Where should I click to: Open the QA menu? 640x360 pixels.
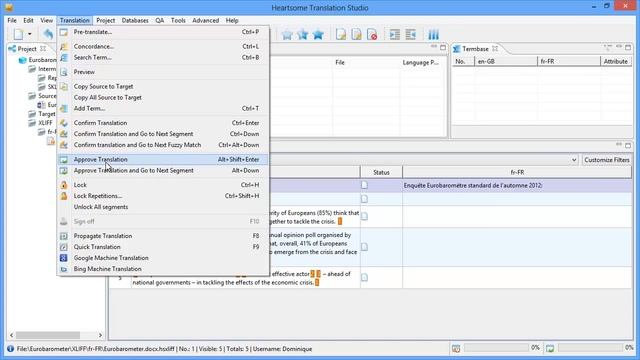160,20
